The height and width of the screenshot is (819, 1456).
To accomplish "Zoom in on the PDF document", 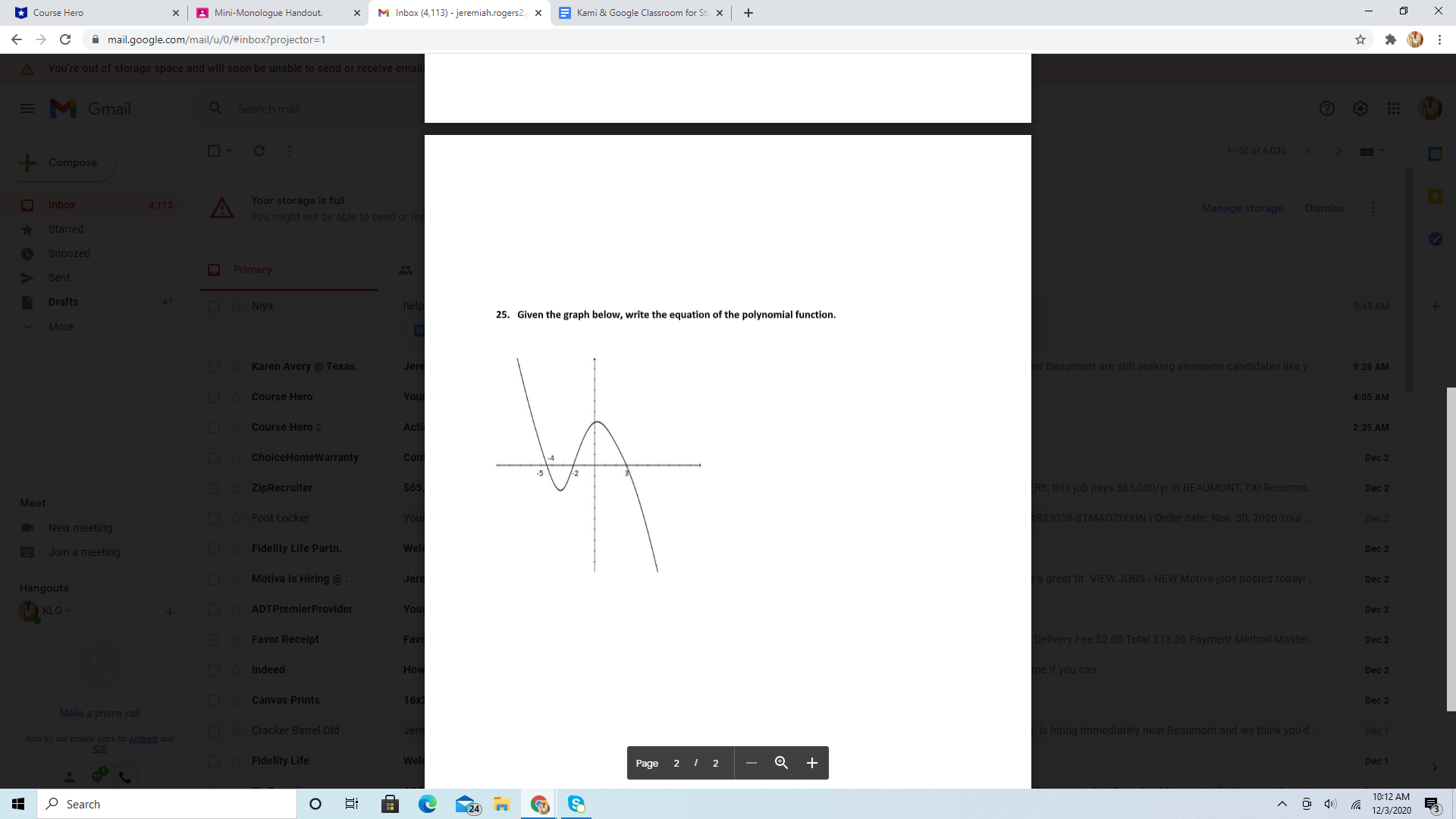I will tap(811, 763).
